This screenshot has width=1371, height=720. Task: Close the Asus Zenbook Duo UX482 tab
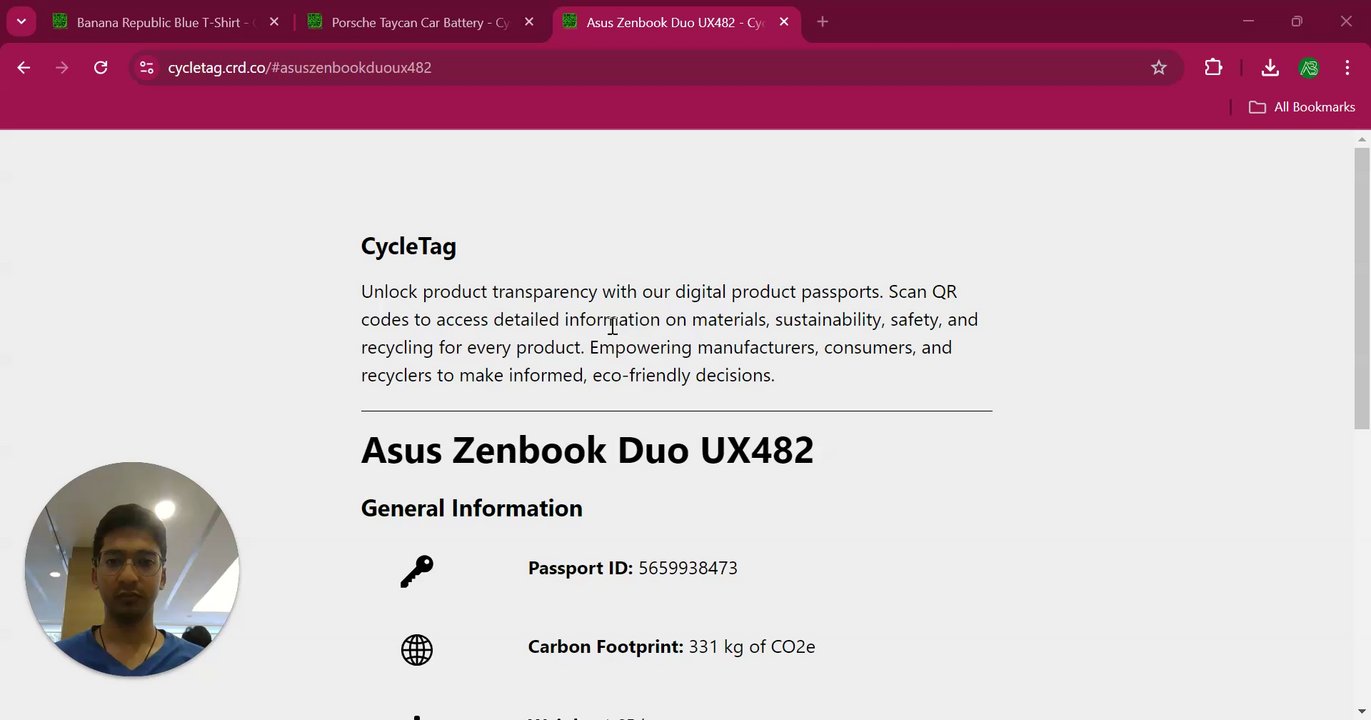[x=784, y=22]
